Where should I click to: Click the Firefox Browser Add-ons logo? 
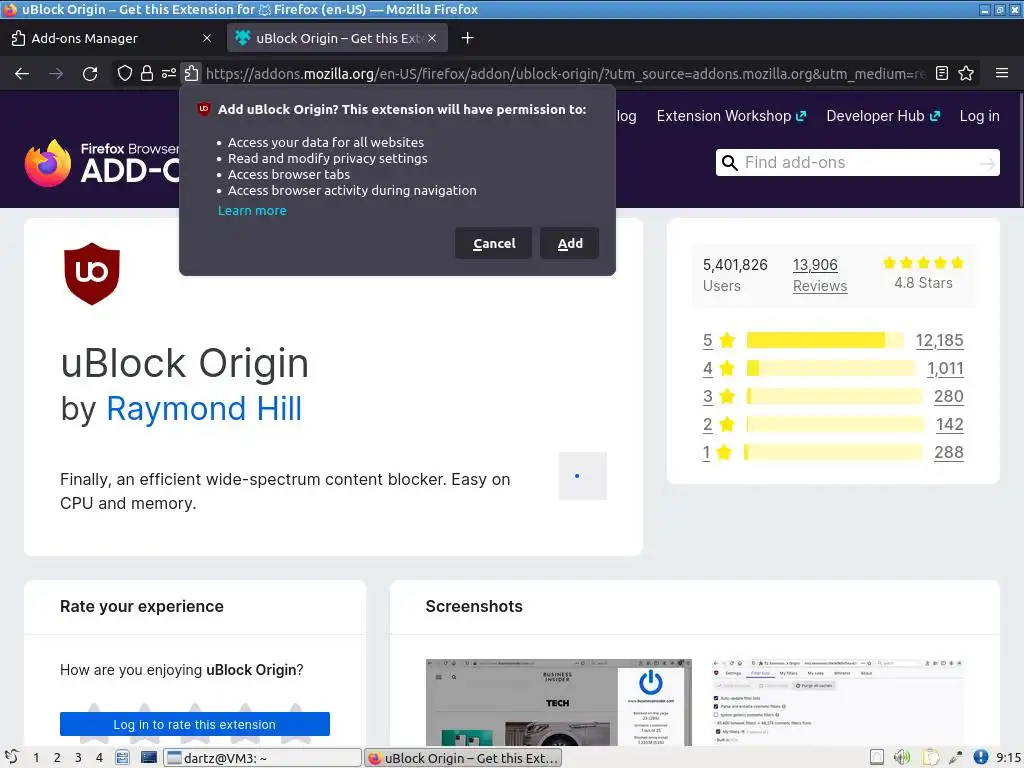pyautogui.click(x=101, y=163)
